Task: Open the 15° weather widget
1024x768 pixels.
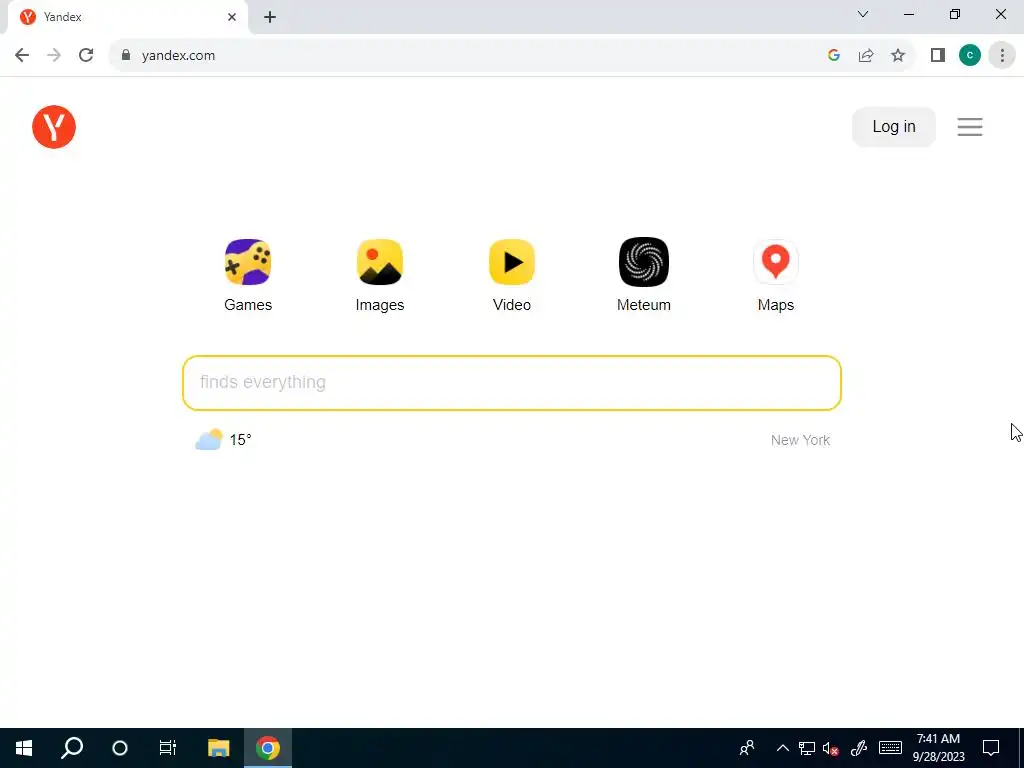Action: (x=223, y=440)
